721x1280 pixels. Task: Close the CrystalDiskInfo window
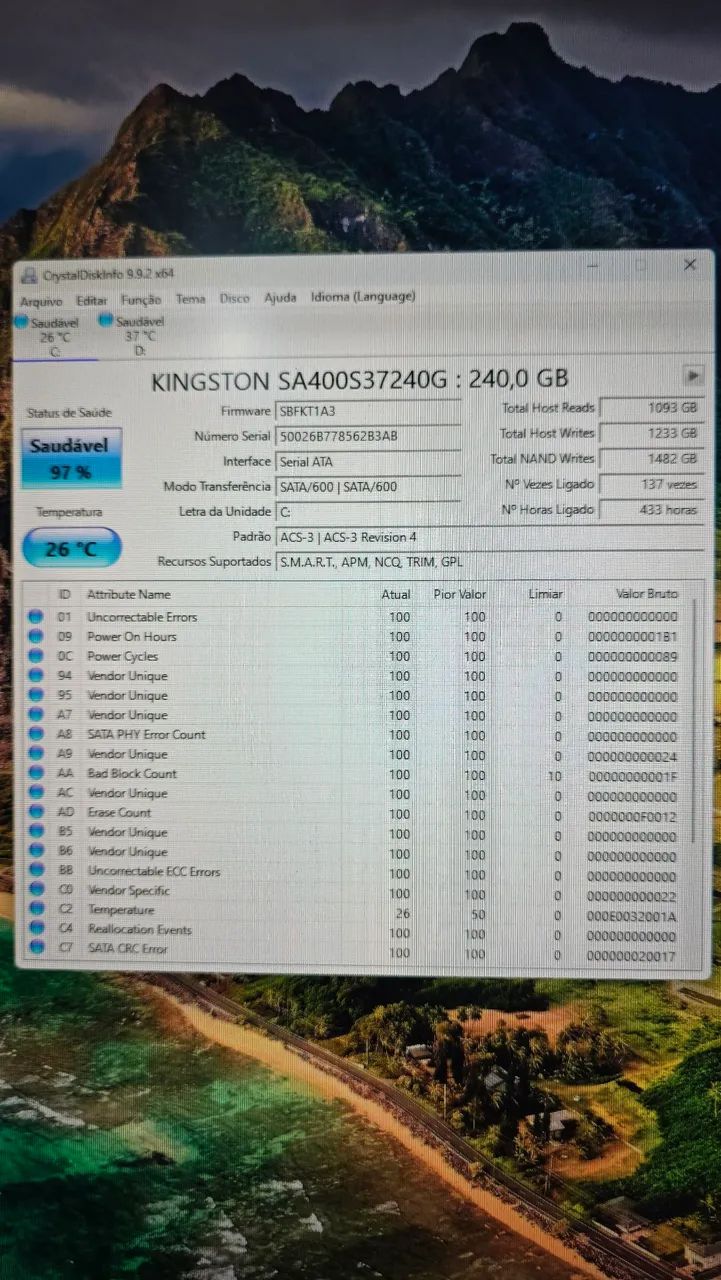point(690,265)
